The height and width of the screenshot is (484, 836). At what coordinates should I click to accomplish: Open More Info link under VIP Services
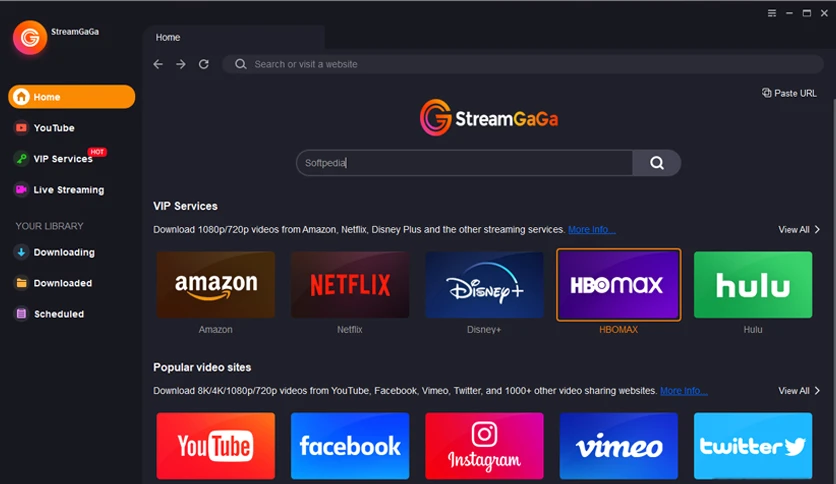click(591, 230)
